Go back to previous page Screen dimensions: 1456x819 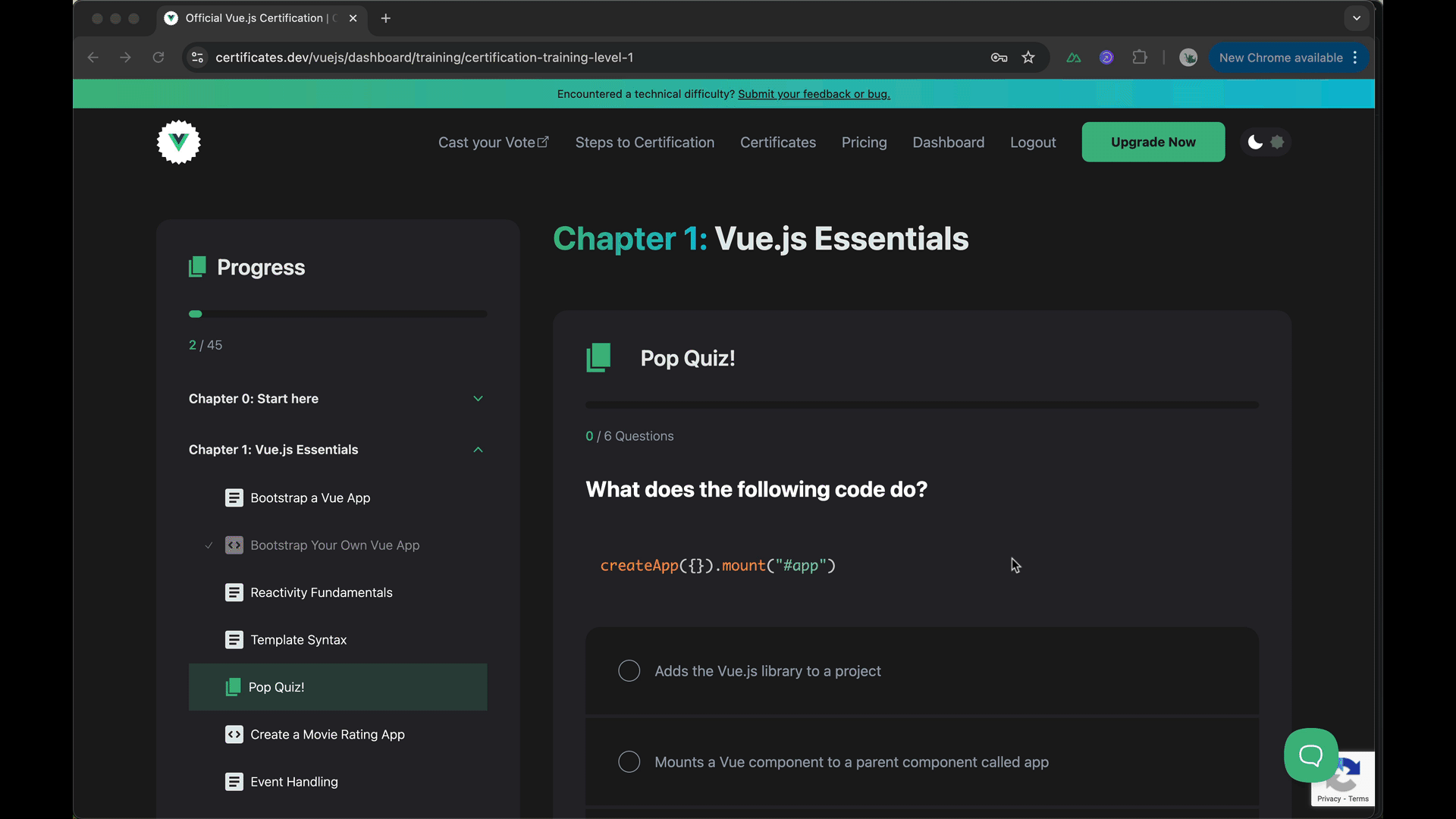(x=93, y=58)
